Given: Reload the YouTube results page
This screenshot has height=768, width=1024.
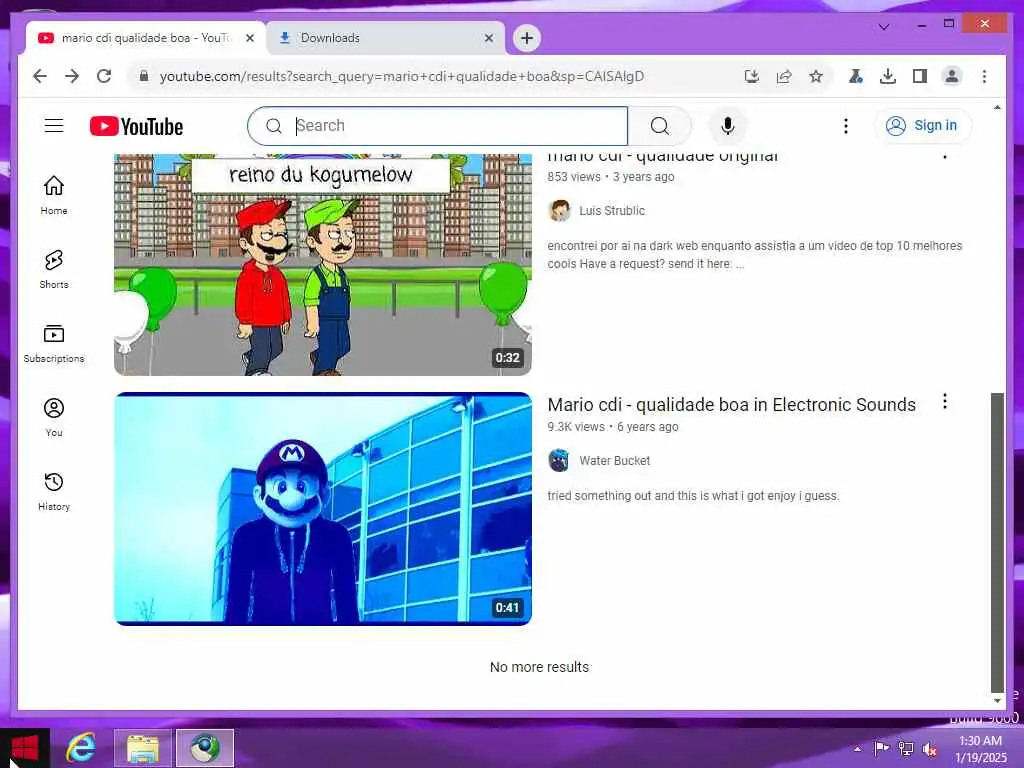Looking at the screenshot, I should pos(104,76).
